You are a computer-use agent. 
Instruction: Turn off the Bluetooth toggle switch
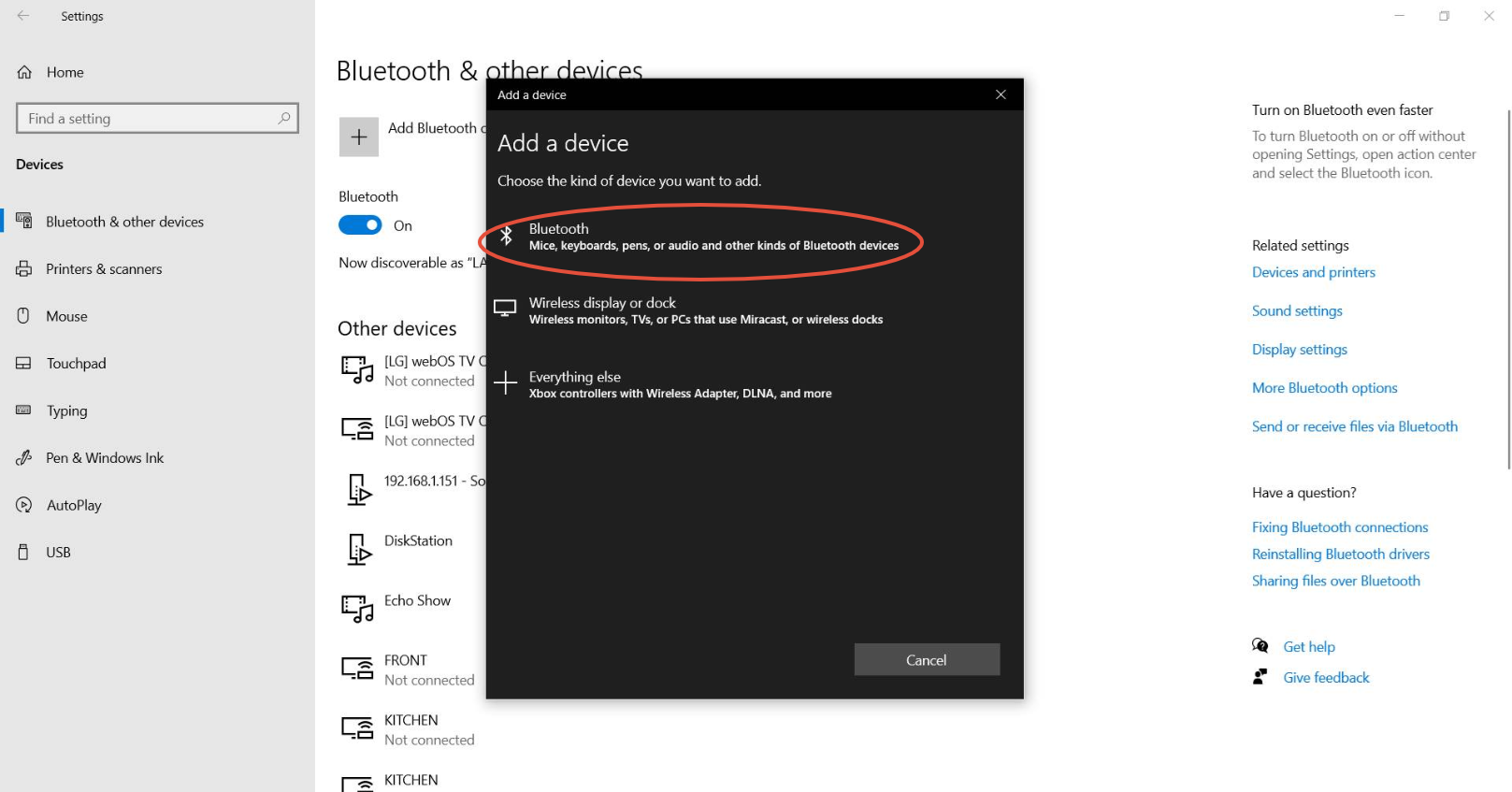[360, 225]
